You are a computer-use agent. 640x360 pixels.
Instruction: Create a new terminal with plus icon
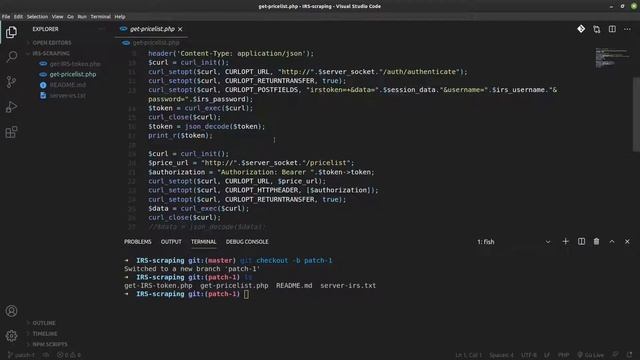[565, 242]
